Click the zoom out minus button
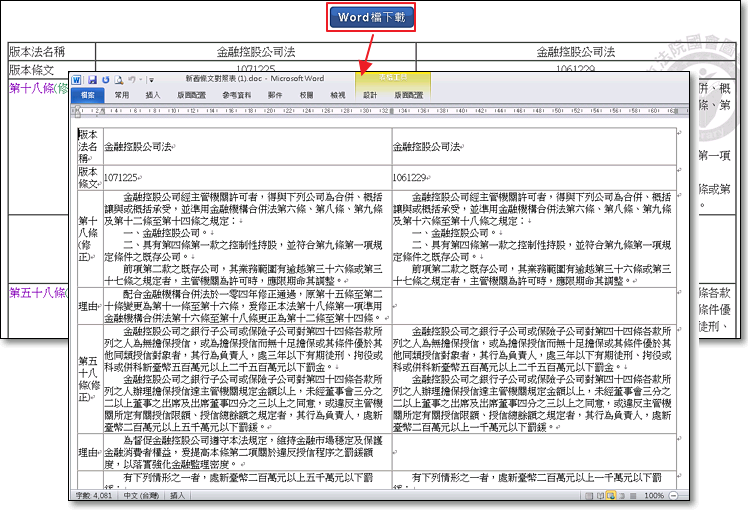The width and height of the screenshot is (748, 517). coord(675,495)
